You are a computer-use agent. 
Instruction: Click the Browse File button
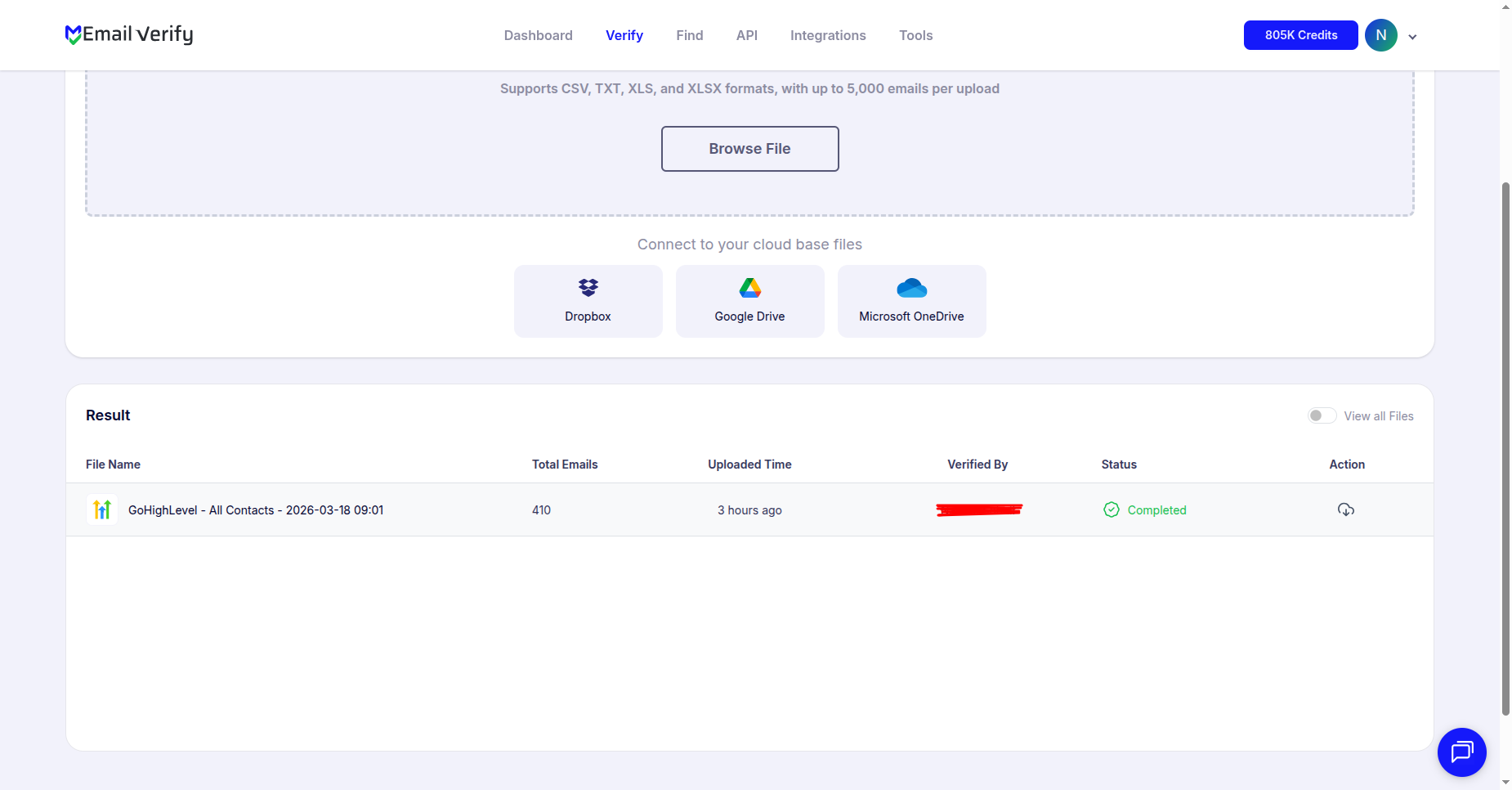pos(750,149)
